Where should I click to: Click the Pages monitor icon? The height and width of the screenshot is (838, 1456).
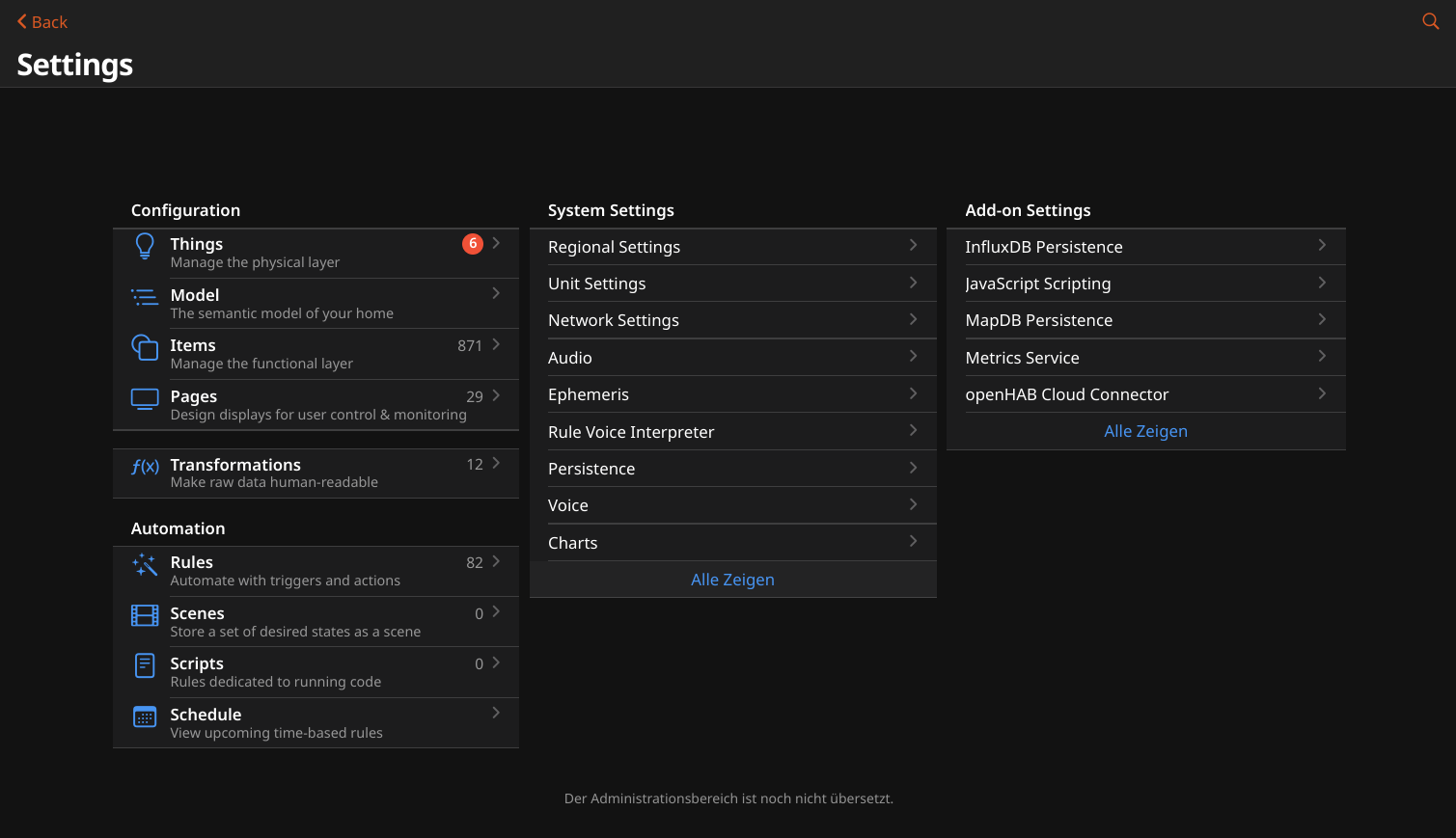145,398
